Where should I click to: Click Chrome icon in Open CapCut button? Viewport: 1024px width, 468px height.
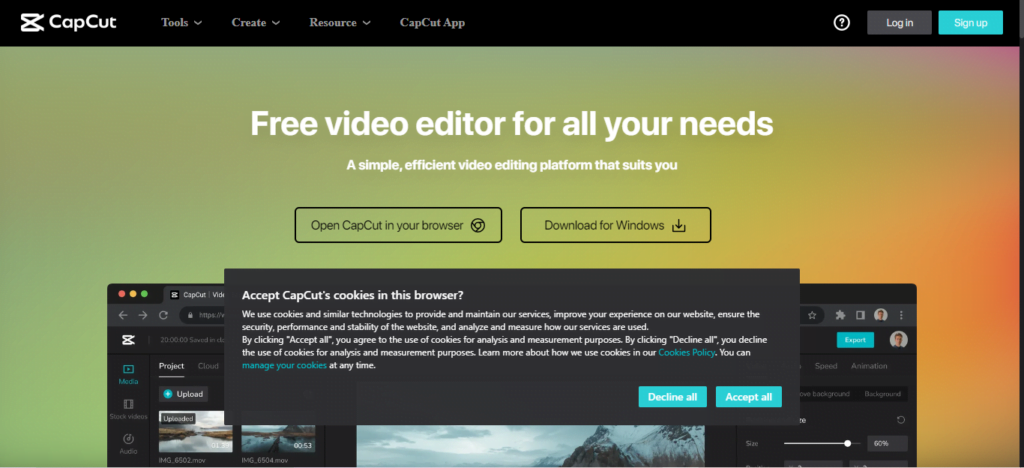tap(478, 226)
